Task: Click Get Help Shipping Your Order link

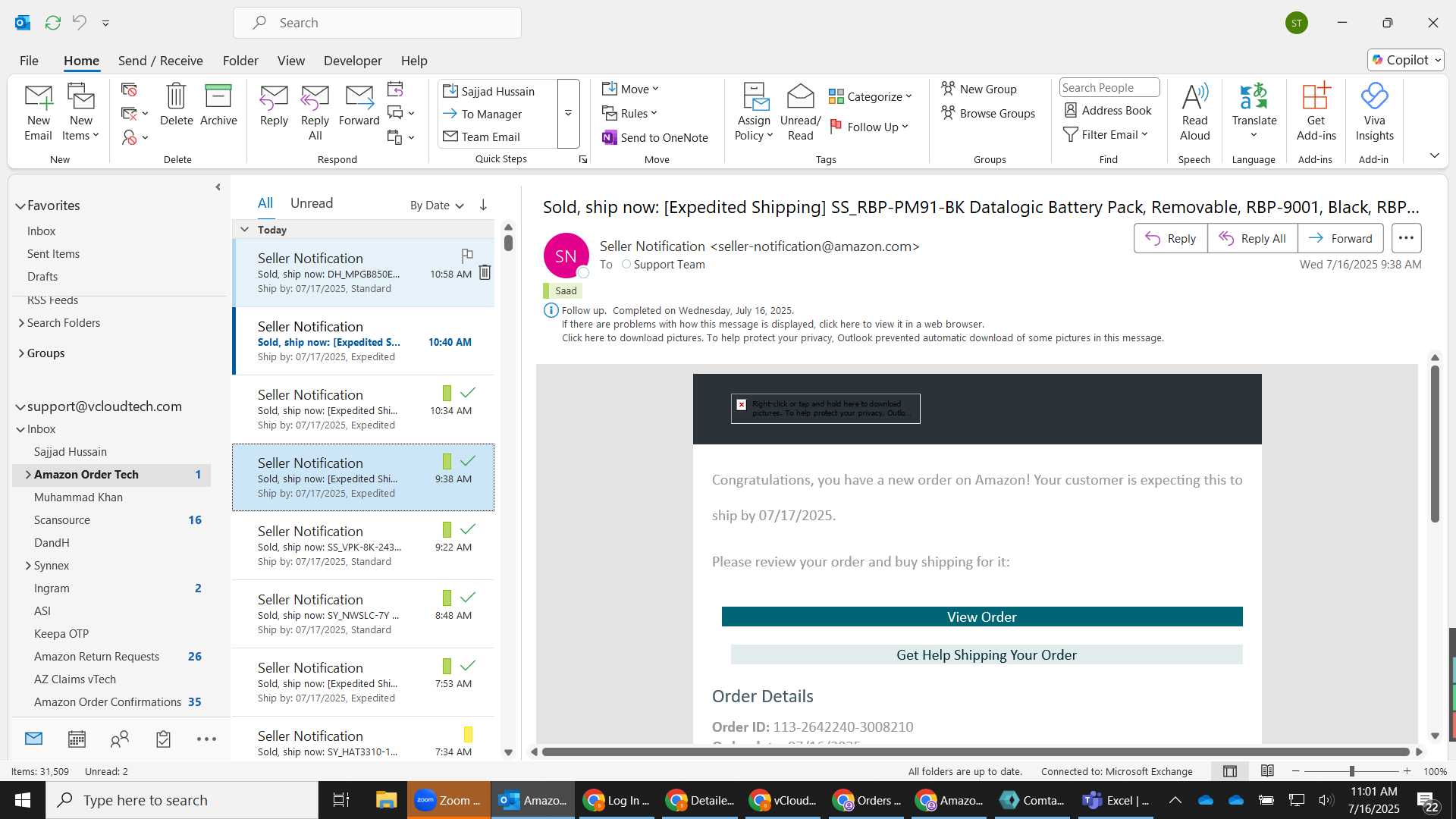Action: pos(987,654)
